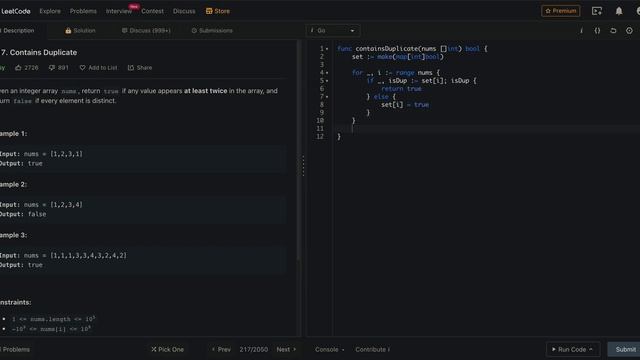Screen dimensions: 640x360
Task: Collapse code fold arrow on line 1
Action: click(327, 49)
